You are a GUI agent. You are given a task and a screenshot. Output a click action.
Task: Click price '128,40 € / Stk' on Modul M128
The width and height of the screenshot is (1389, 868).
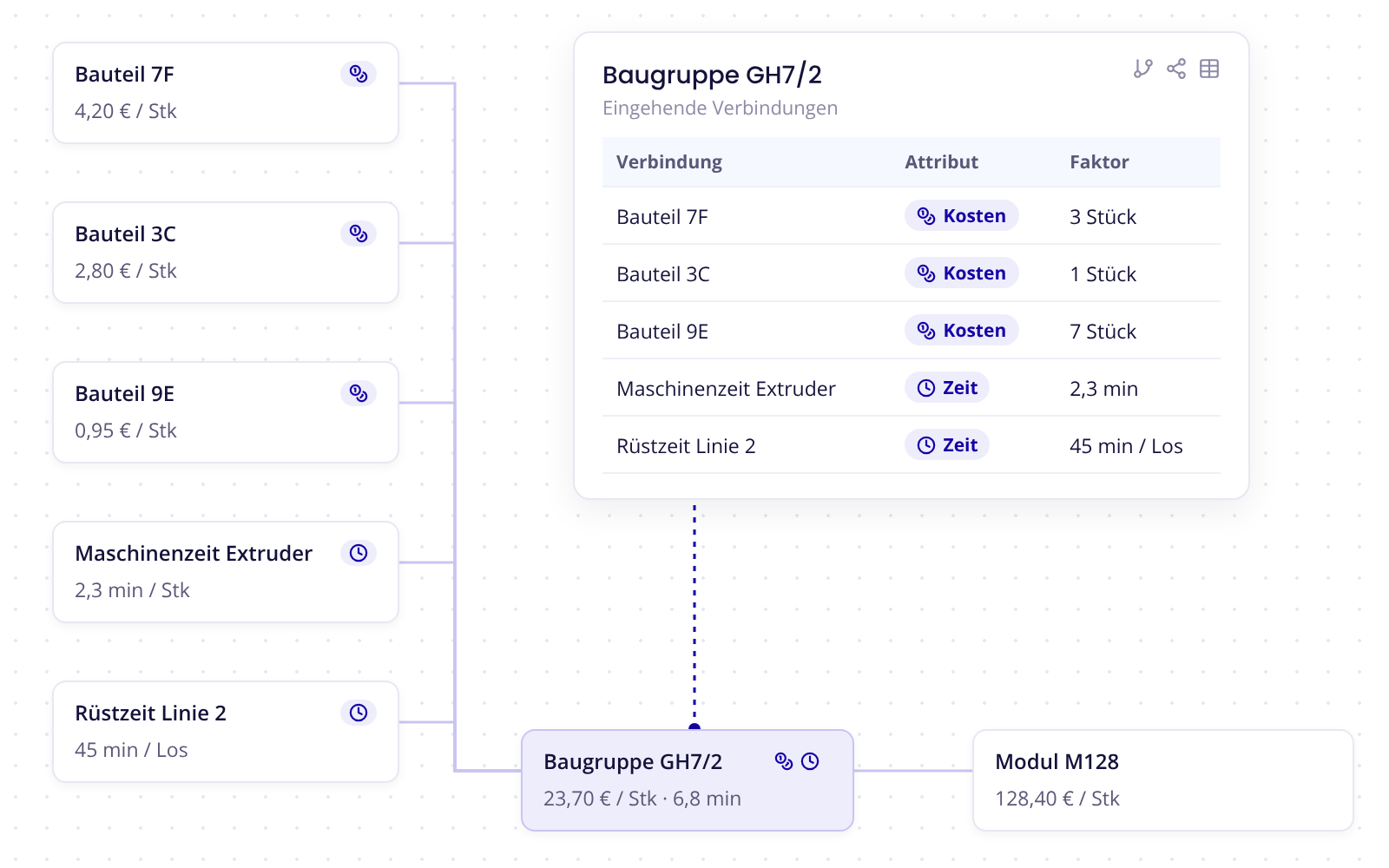point(1057,799)
